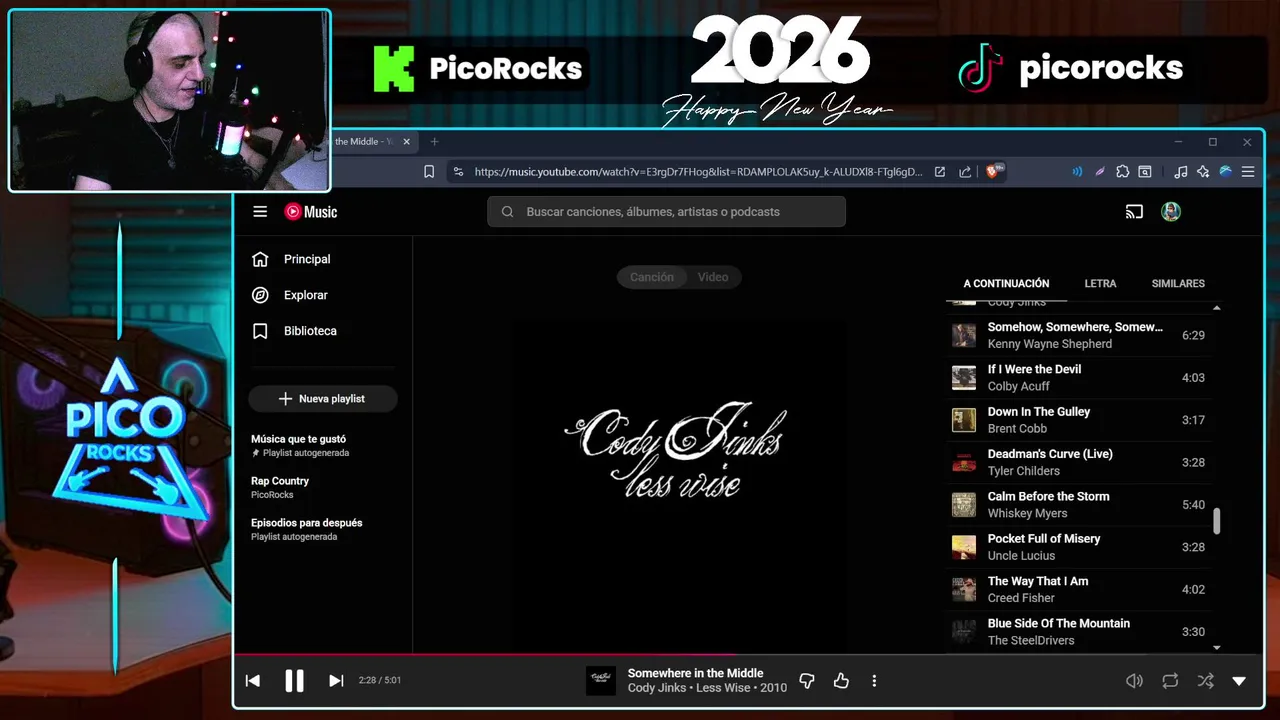Close the Somewhere in the Middle browser tab

(x=406, y=142)
